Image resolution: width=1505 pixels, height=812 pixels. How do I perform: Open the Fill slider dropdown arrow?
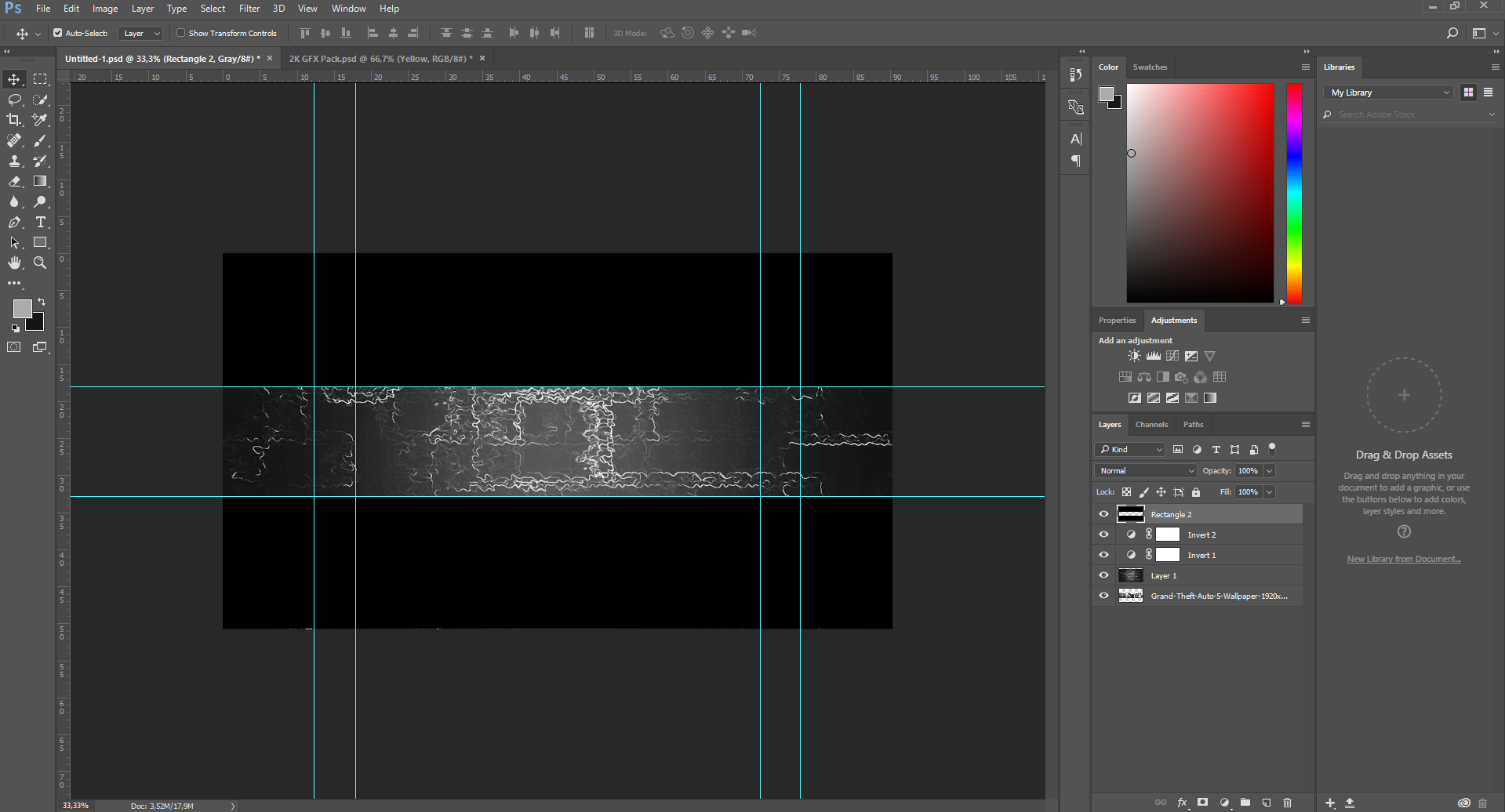(1269, 492)
